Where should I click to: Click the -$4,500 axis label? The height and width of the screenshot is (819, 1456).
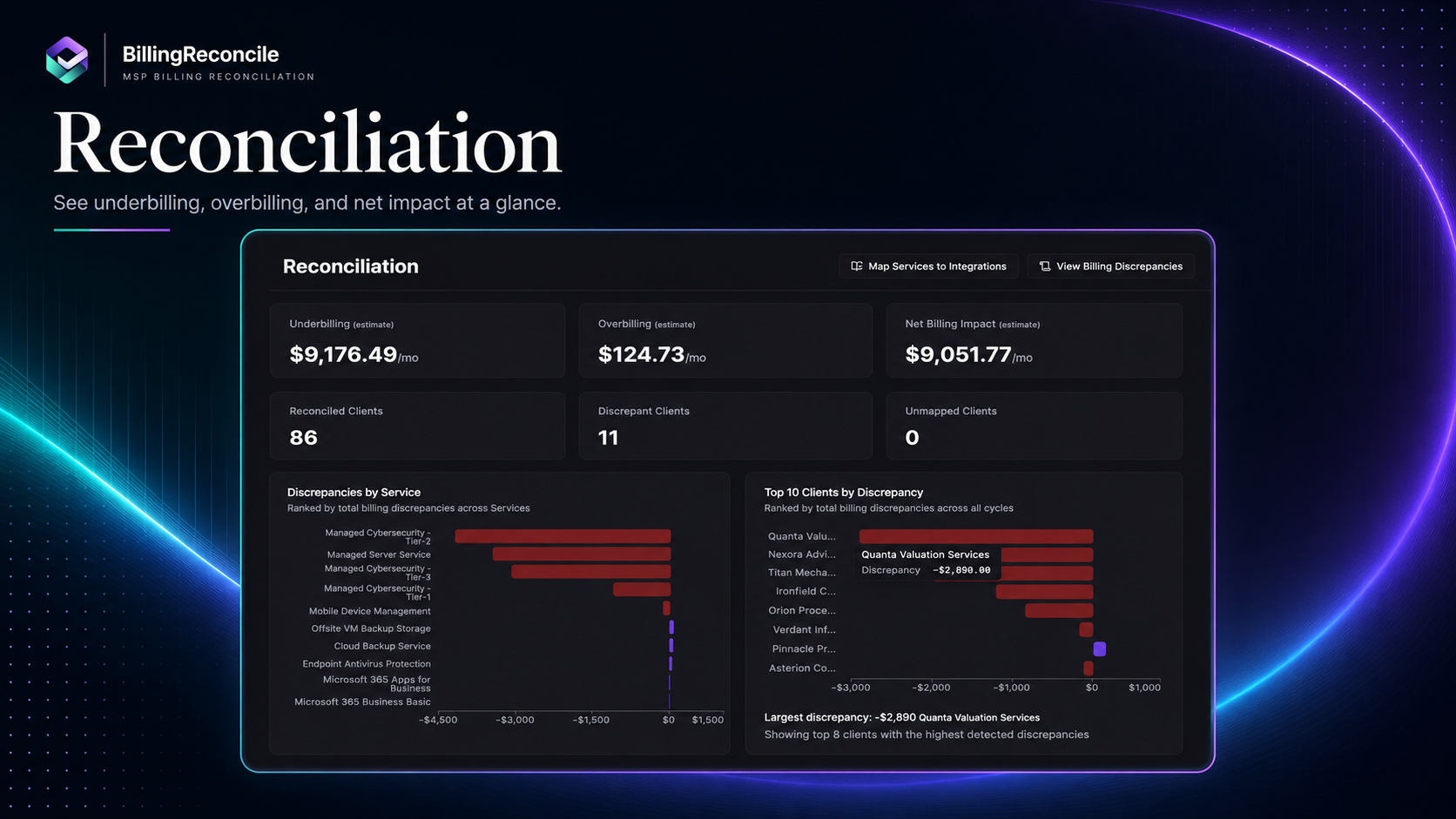[437, 720]
